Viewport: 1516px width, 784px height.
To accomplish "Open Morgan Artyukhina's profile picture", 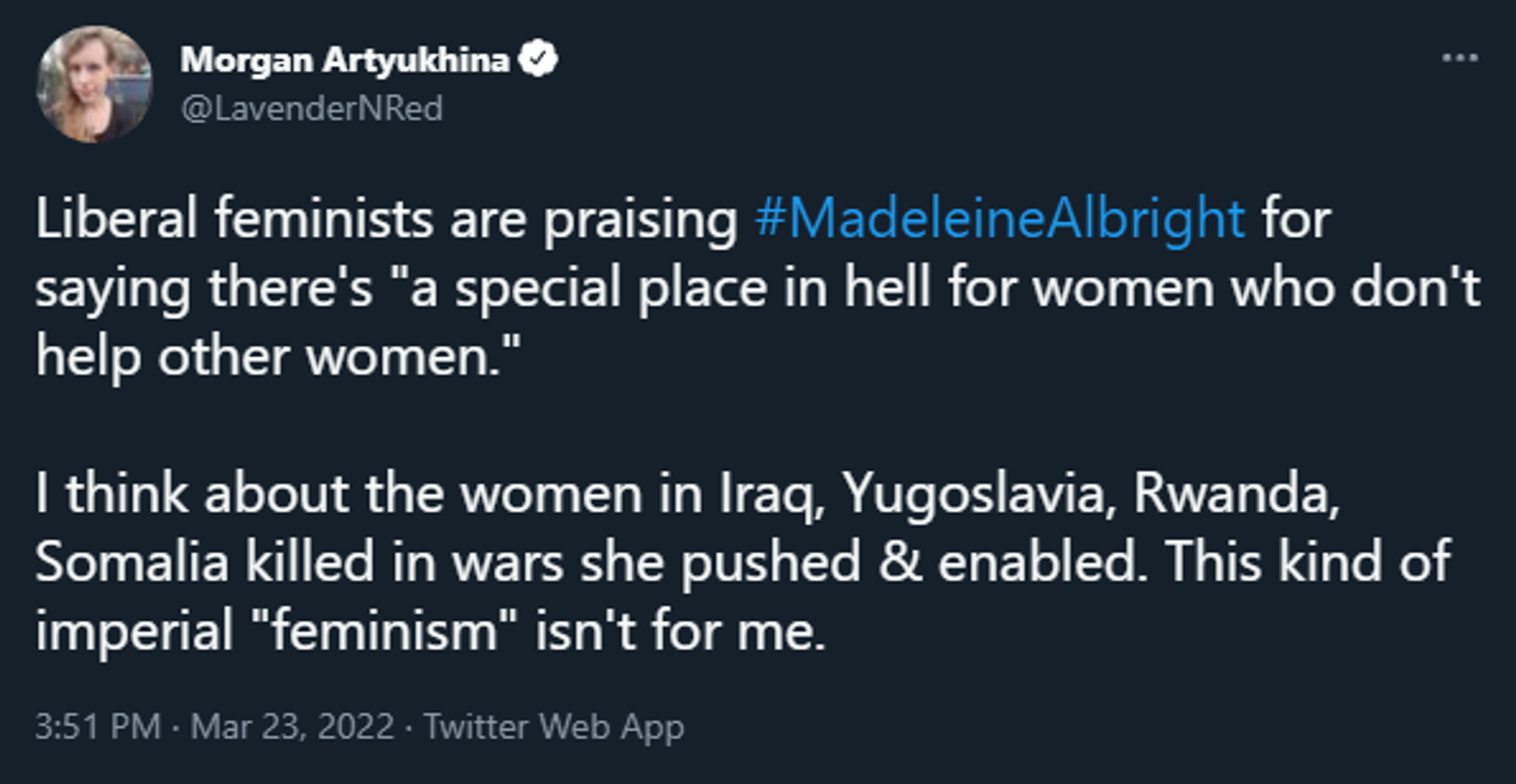I will point(94,84).
